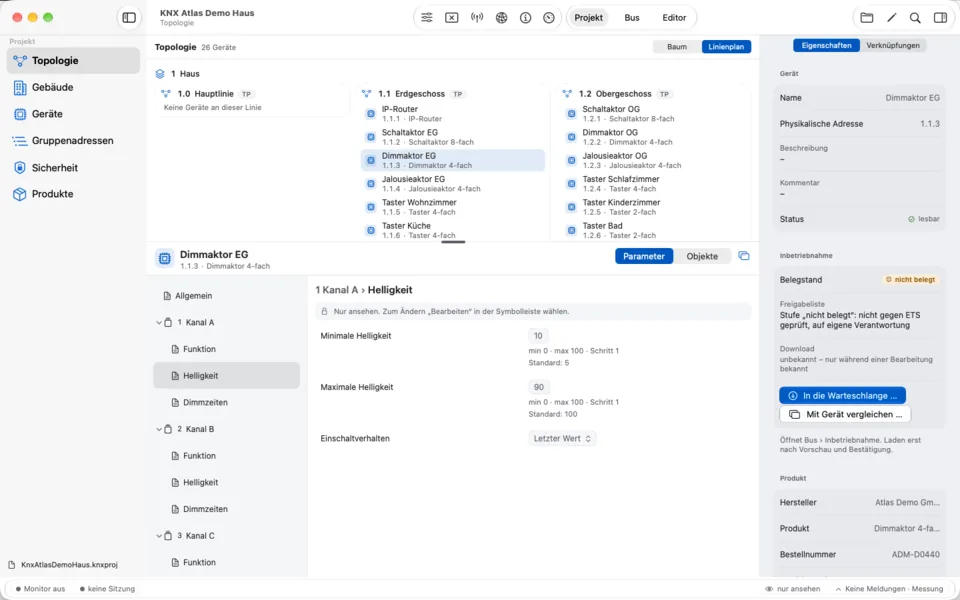Show the Objekte view

click(x=702, y=257)
